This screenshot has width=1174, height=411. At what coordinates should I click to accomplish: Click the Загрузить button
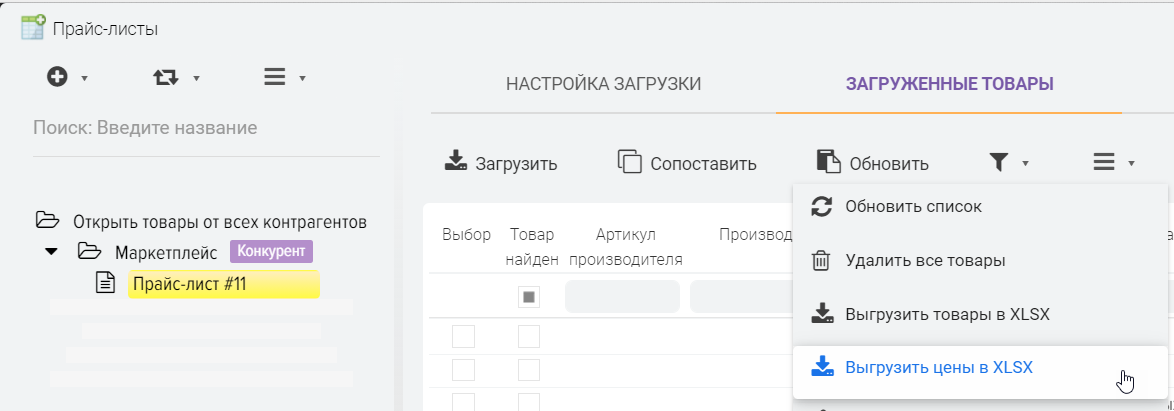(x=501, y=163)
